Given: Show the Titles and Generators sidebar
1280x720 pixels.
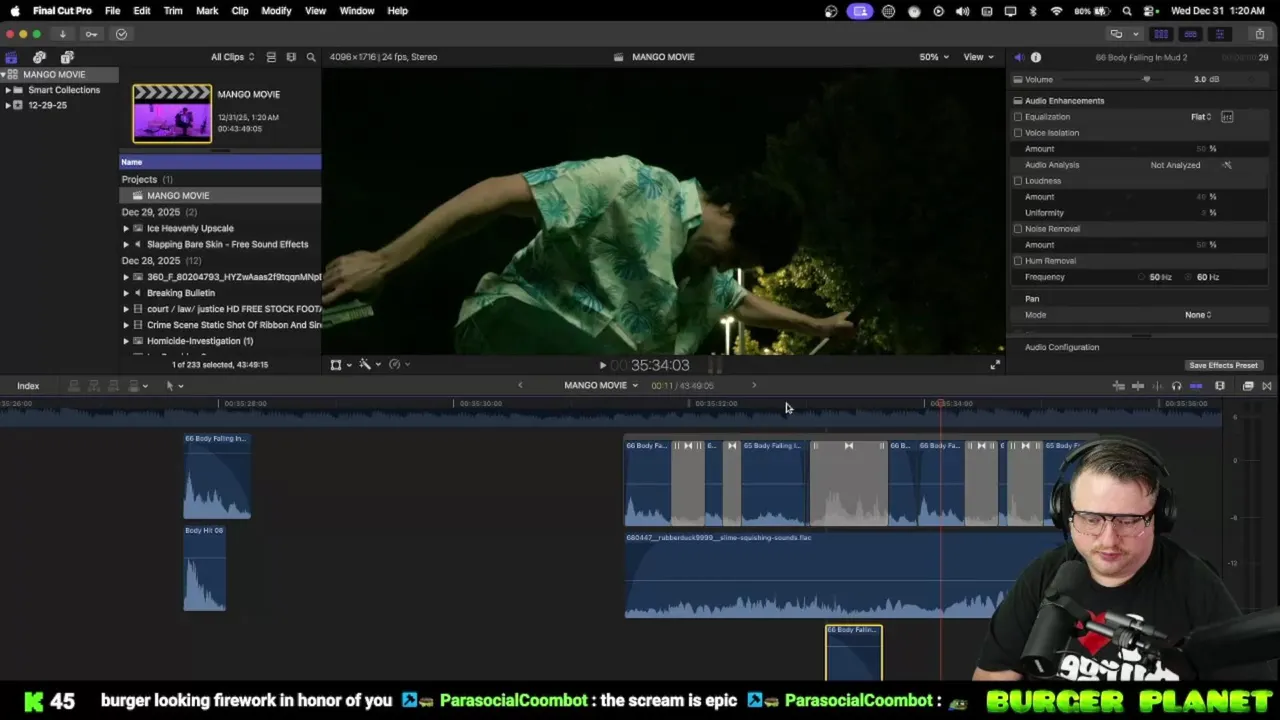Looking at the screenshot, I should (67, 57).
